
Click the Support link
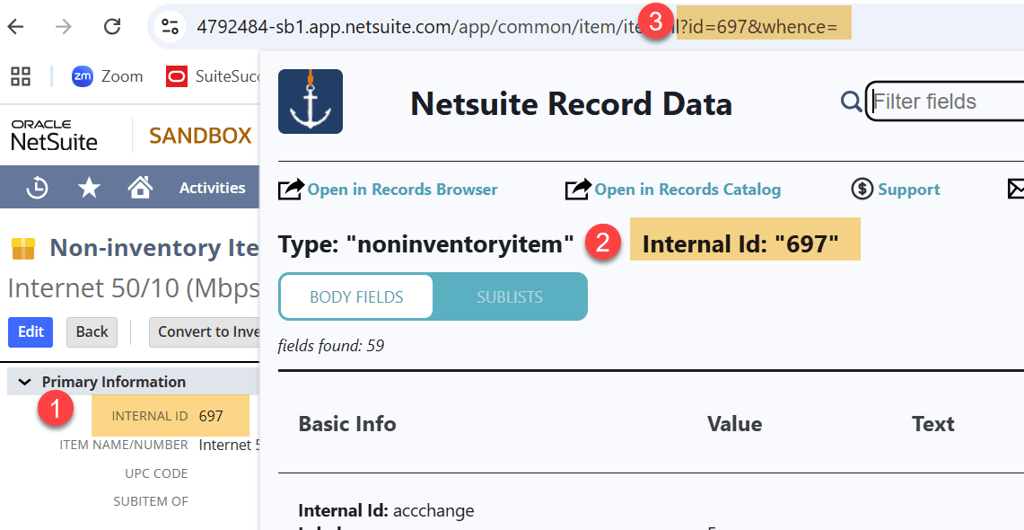point(908,189)
